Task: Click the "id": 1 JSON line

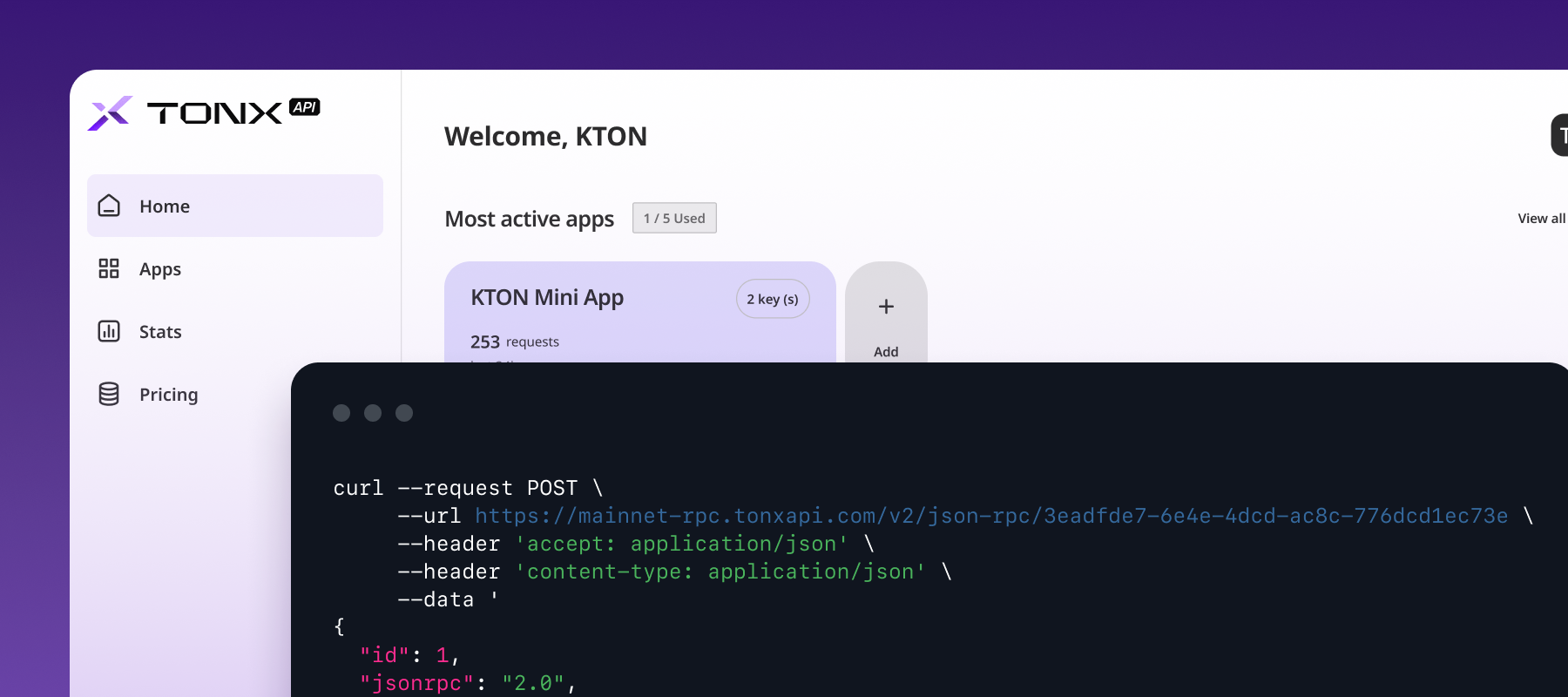Action: [x=409, y=655]
